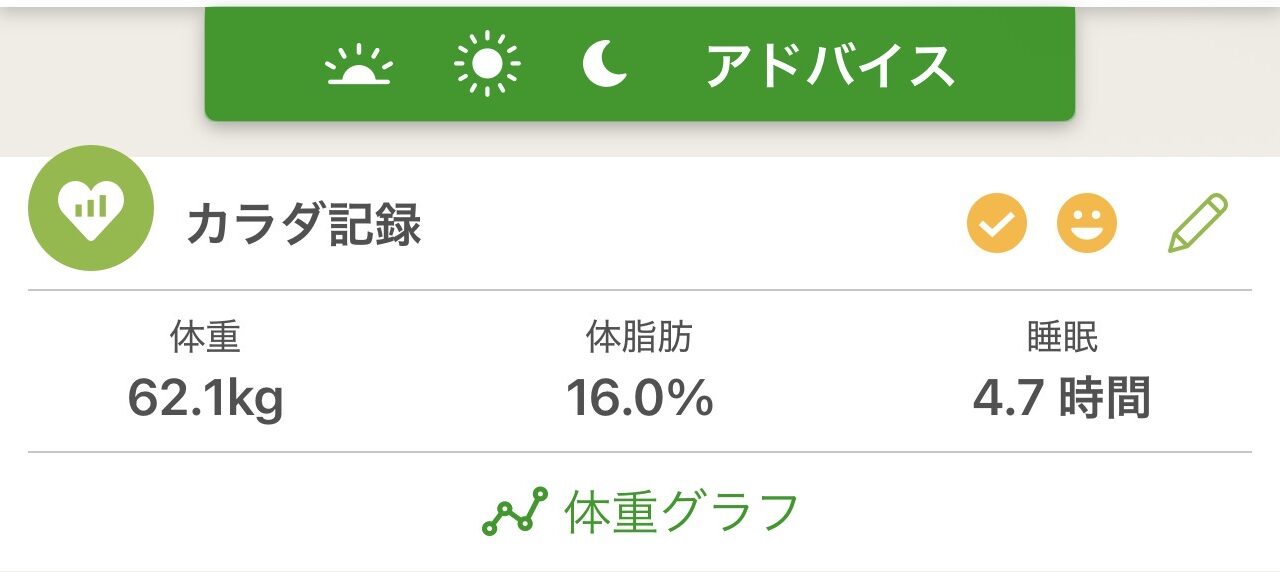Tap the 体重 weight label
This screenshot has width=1280, height=572.
[205, 338]
